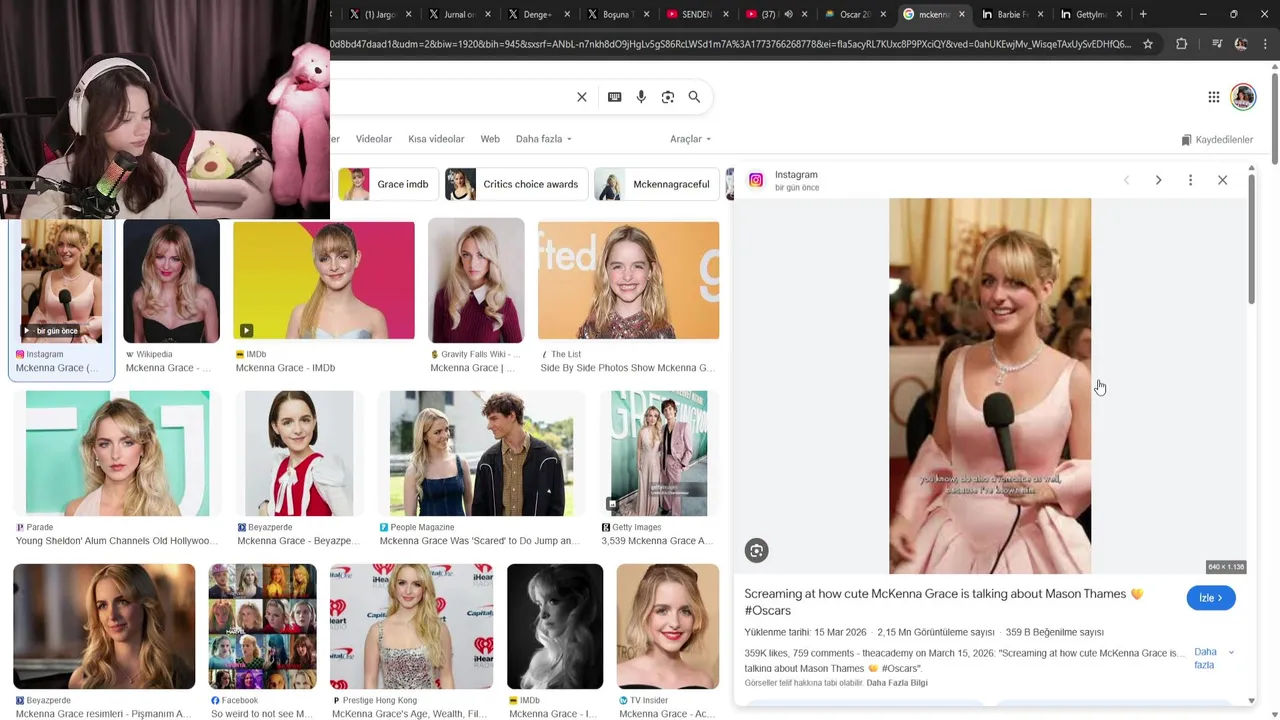Select the Beyazperde red dress thumbnail

[x=299, y=453]
